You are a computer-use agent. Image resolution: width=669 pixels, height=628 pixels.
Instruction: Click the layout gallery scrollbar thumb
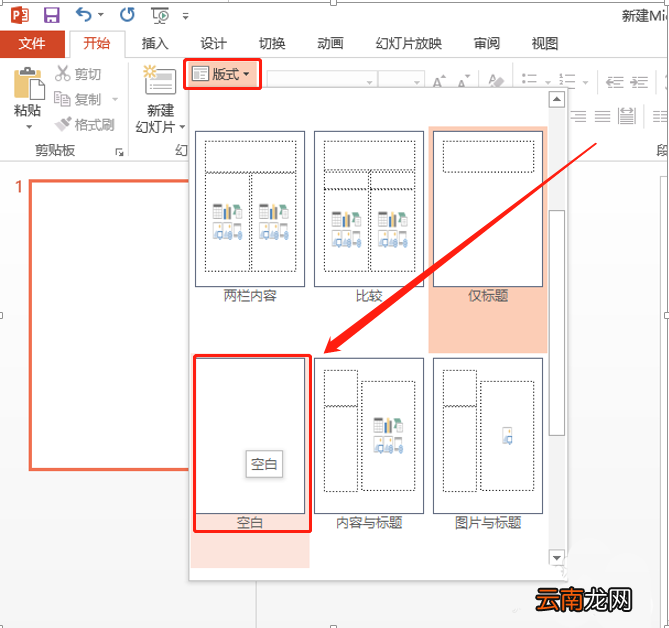click(x=557, y=323)
